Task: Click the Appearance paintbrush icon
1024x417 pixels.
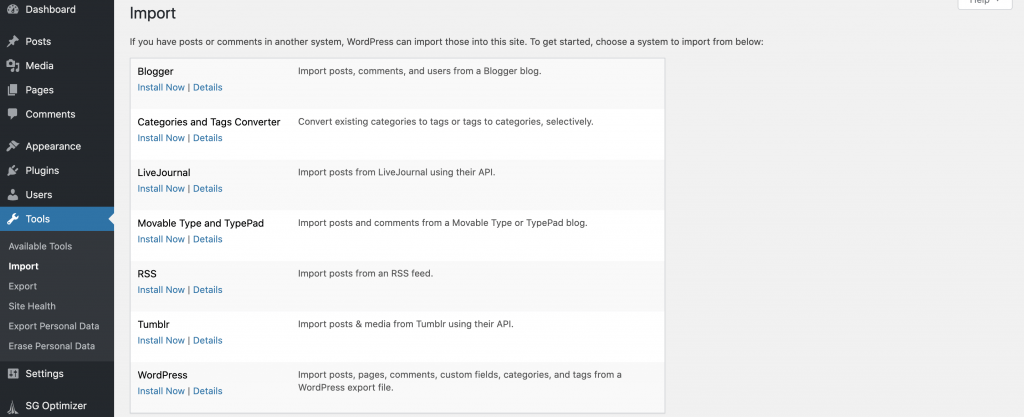Action: click(x=12, y=146)
